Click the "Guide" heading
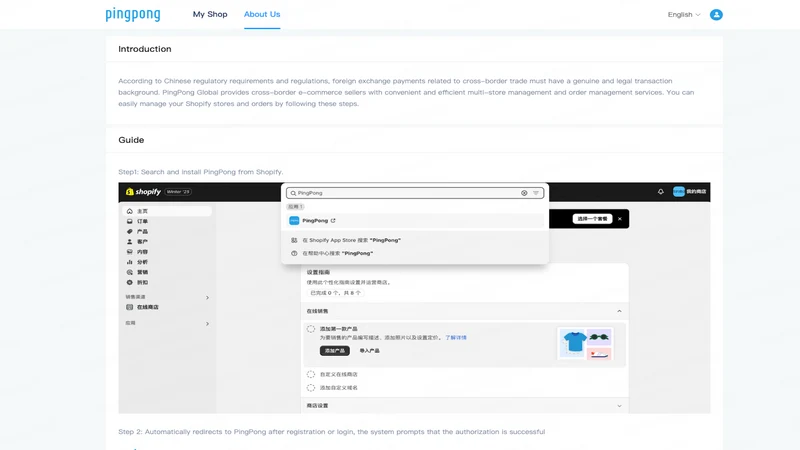Viewport: 800px width, 450px height. 131,140
